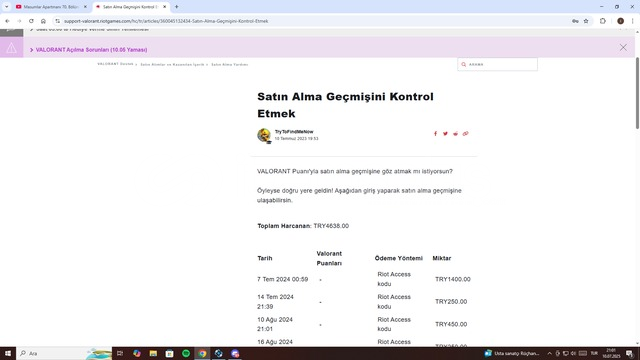Reload the current page
The width and height of the screenshot is (640, 360).
click(31, 21)
